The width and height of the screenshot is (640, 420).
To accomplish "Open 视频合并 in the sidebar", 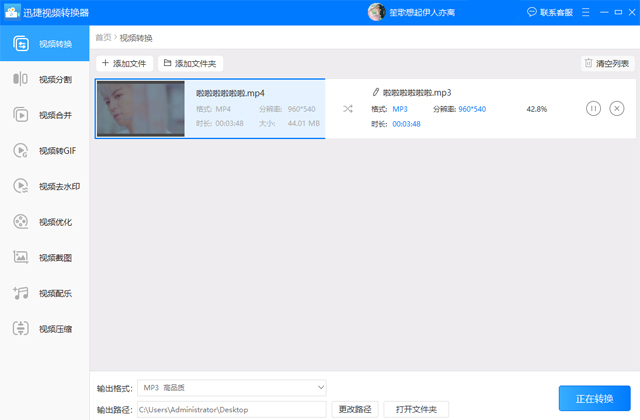I will 44,115.
